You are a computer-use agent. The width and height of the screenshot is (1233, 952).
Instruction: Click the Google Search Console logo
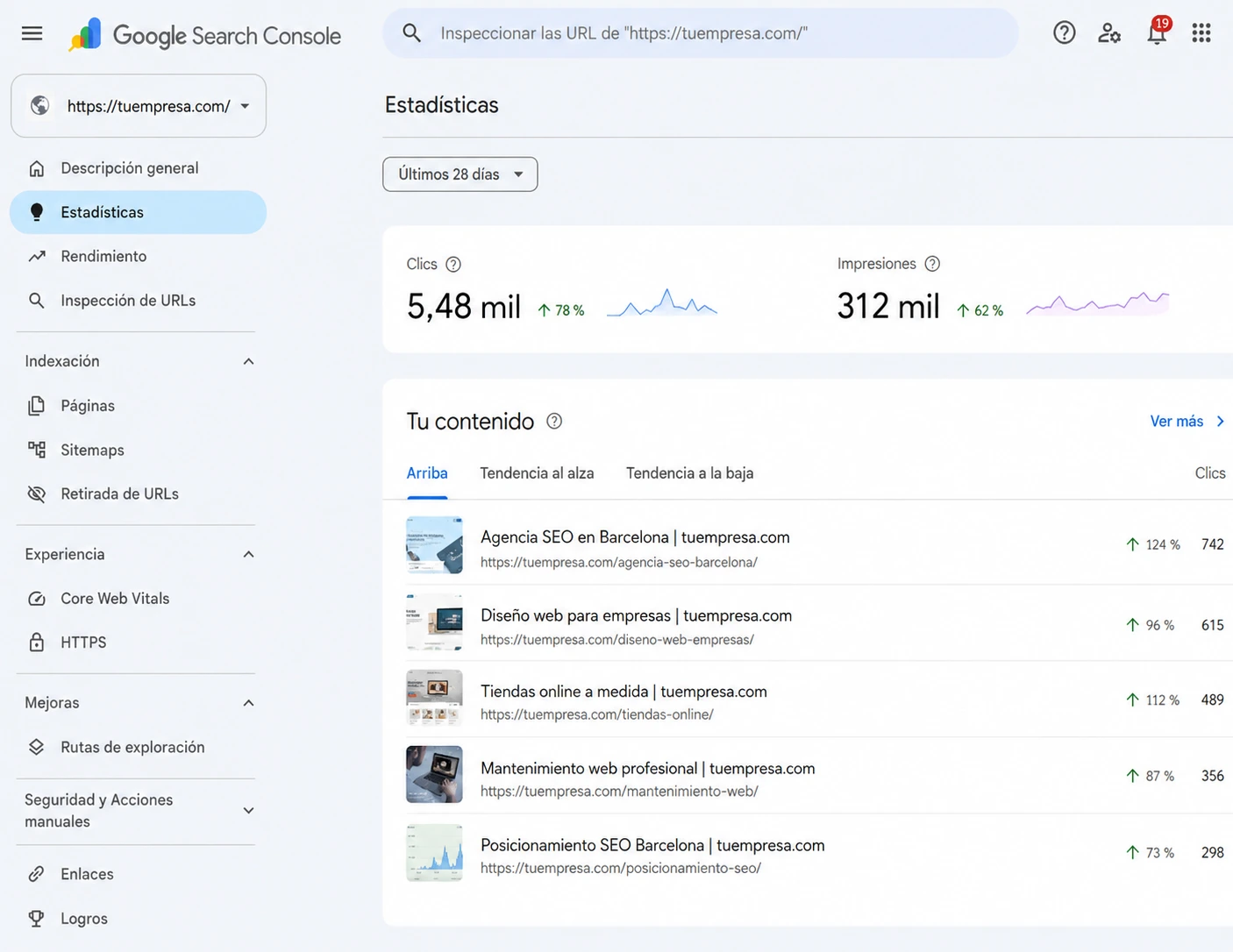[x=204, y=35]
